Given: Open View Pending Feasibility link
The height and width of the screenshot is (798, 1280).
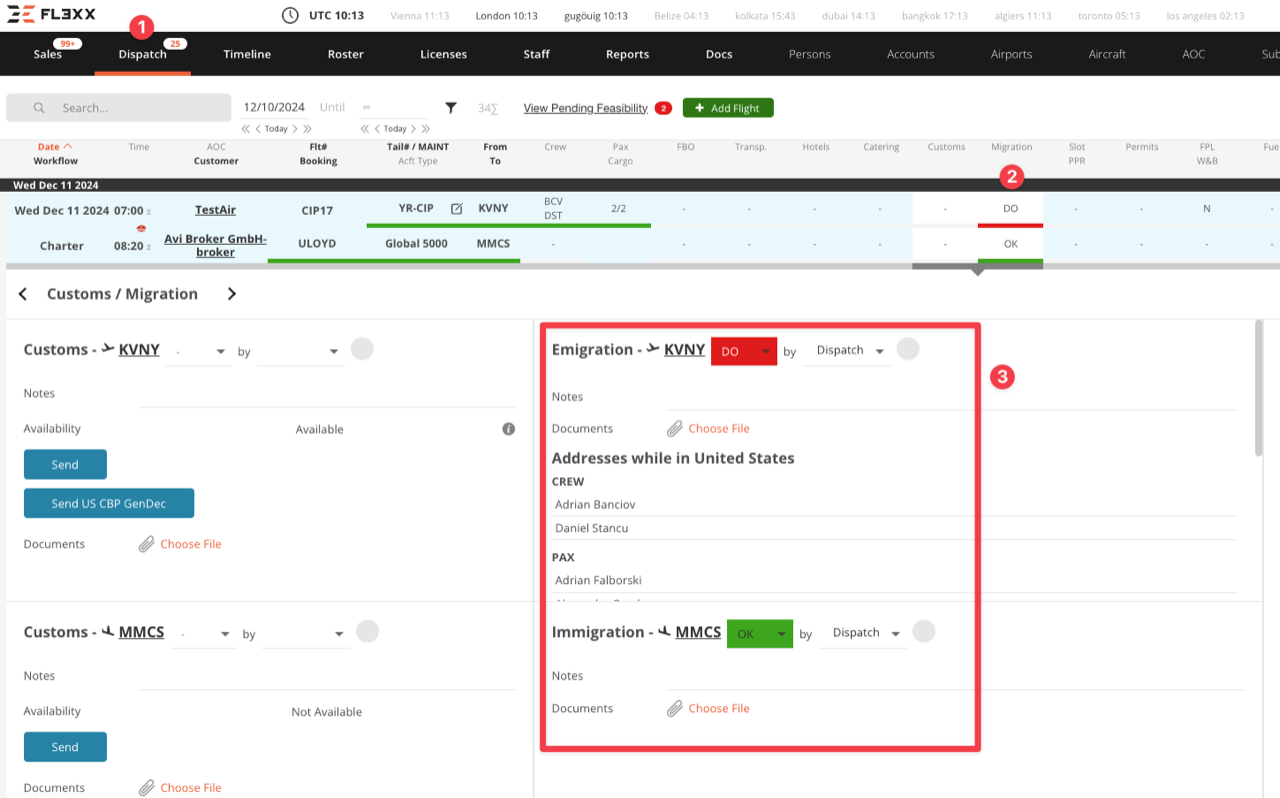Looking at the screenshot, I should click(x=585, y=108).
